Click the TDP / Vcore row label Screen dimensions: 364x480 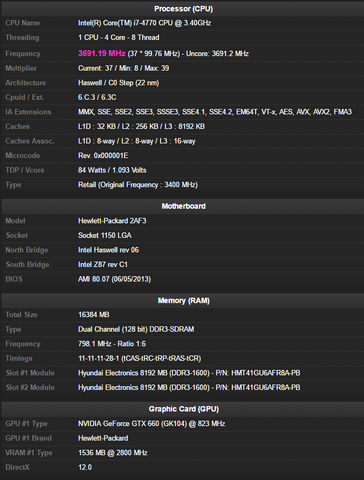click(25, 170)
